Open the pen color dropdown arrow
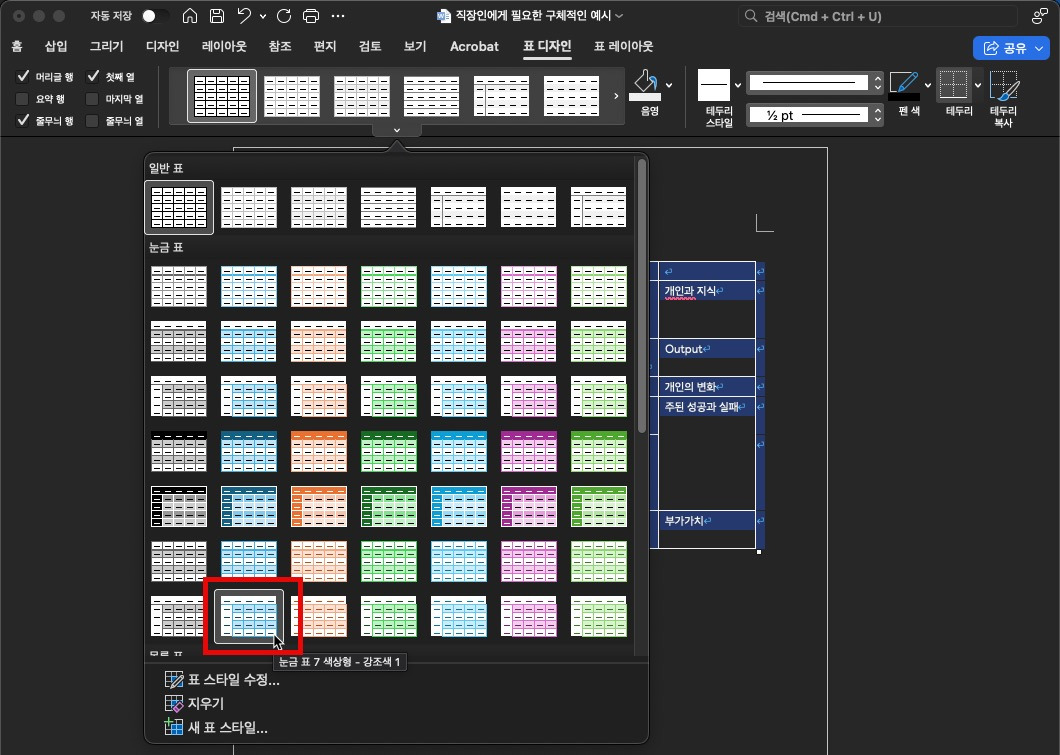The height and width of the screenshot is (755, 1060). click(x=928, y=85)
